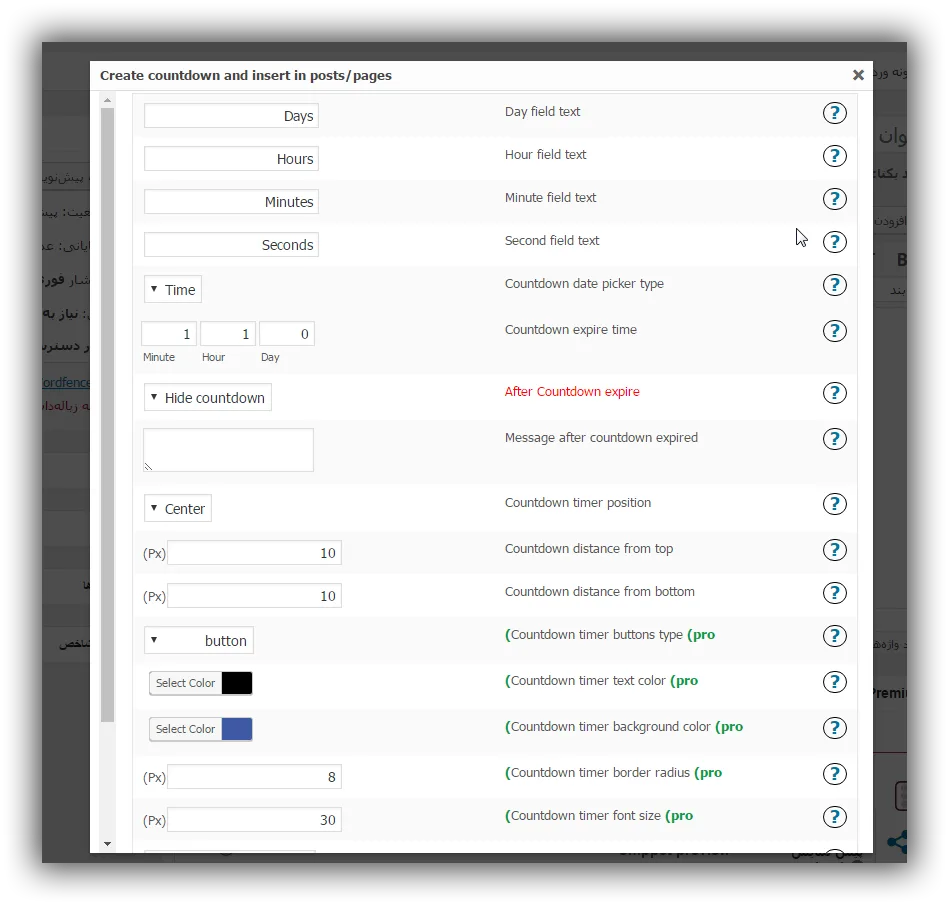Image resolution: width=949 pixels, height=905 pixels.
Task: Open help for Countdown timer background color
Action: point(834,728)
